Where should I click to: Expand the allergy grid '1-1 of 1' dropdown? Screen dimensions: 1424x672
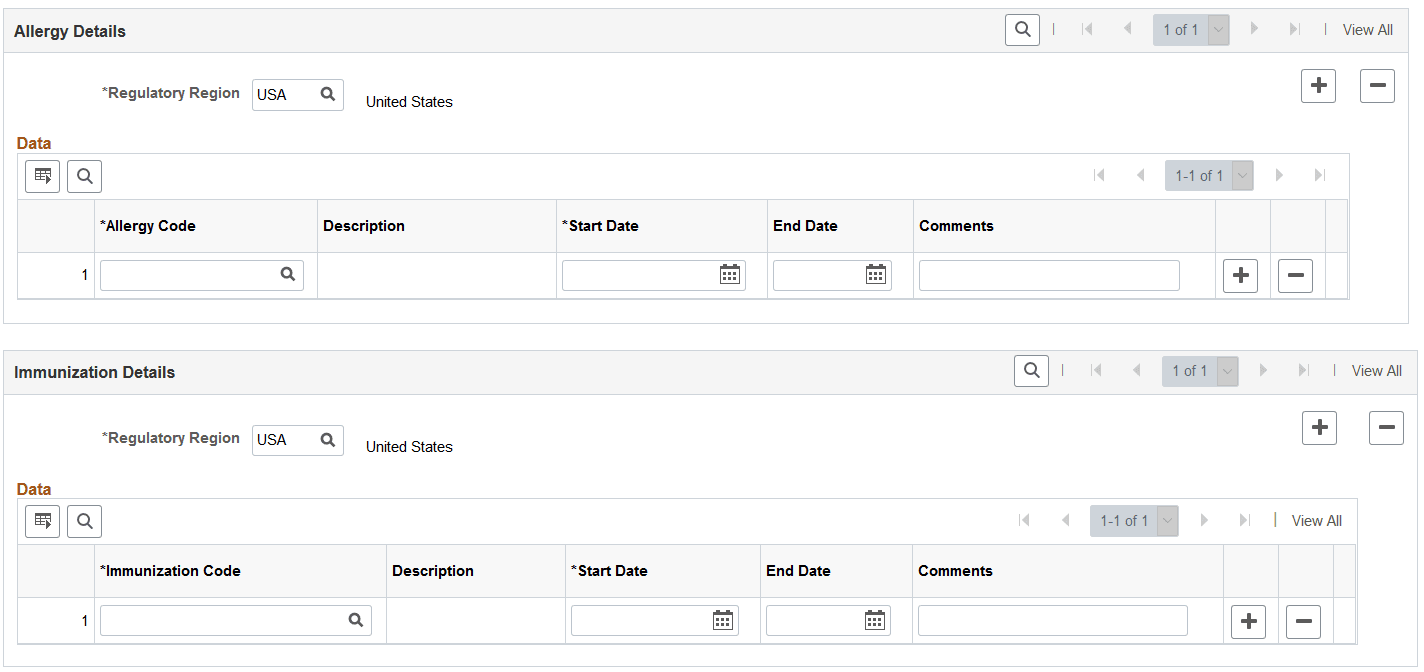[1242, 176]
